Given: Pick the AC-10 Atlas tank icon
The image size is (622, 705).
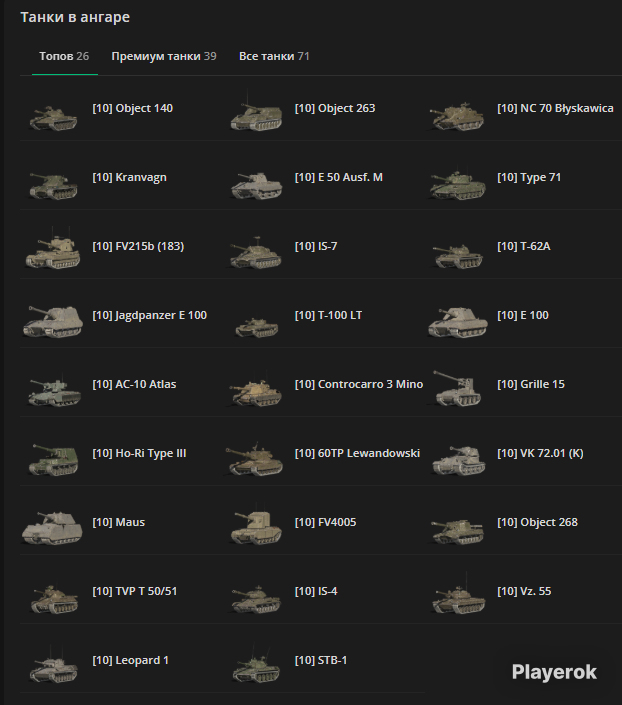Looking at the screenshot, I should (x=54, y=392).
